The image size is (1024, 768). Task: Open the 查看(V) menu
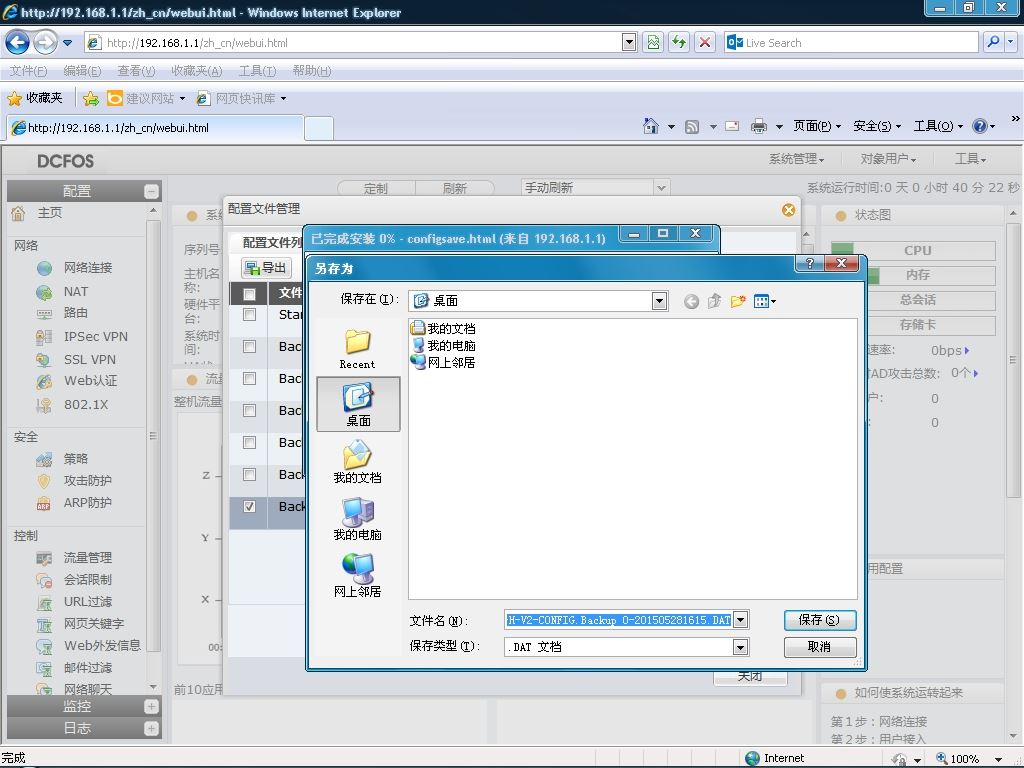(x=136, y=71)
